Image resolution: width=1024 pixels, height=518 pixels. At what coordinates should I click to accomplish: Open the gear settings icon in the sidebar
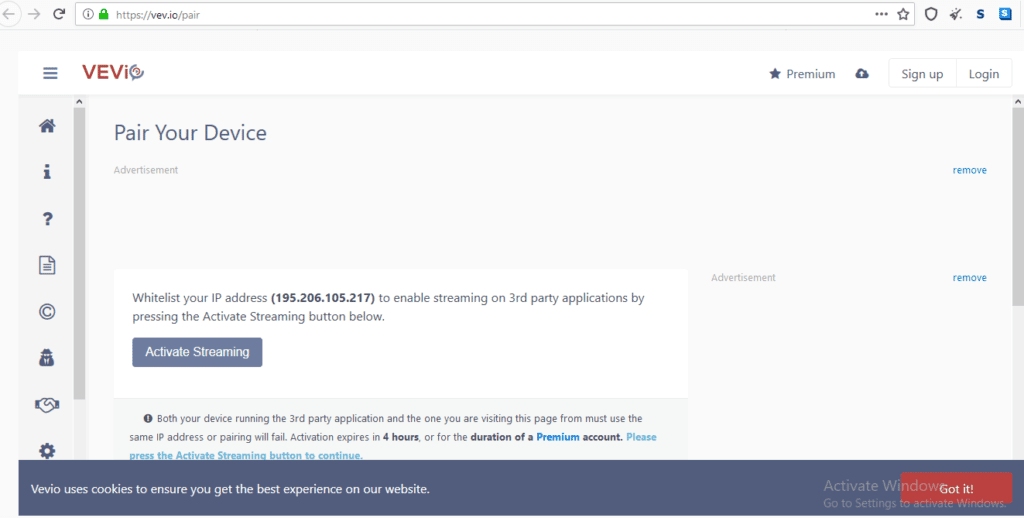pos(47,451)
